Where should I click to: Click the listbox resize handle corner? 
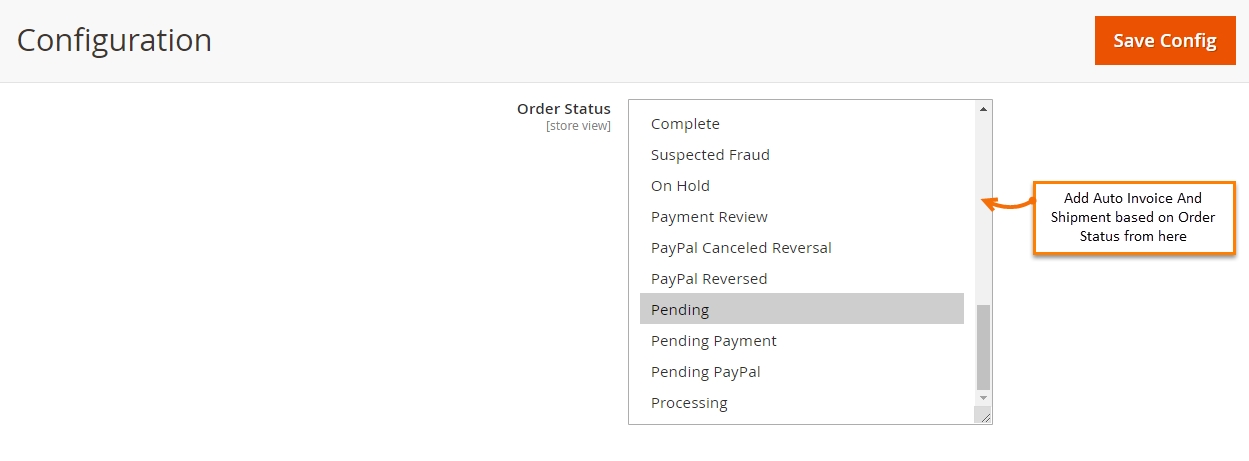coord(986,418)
